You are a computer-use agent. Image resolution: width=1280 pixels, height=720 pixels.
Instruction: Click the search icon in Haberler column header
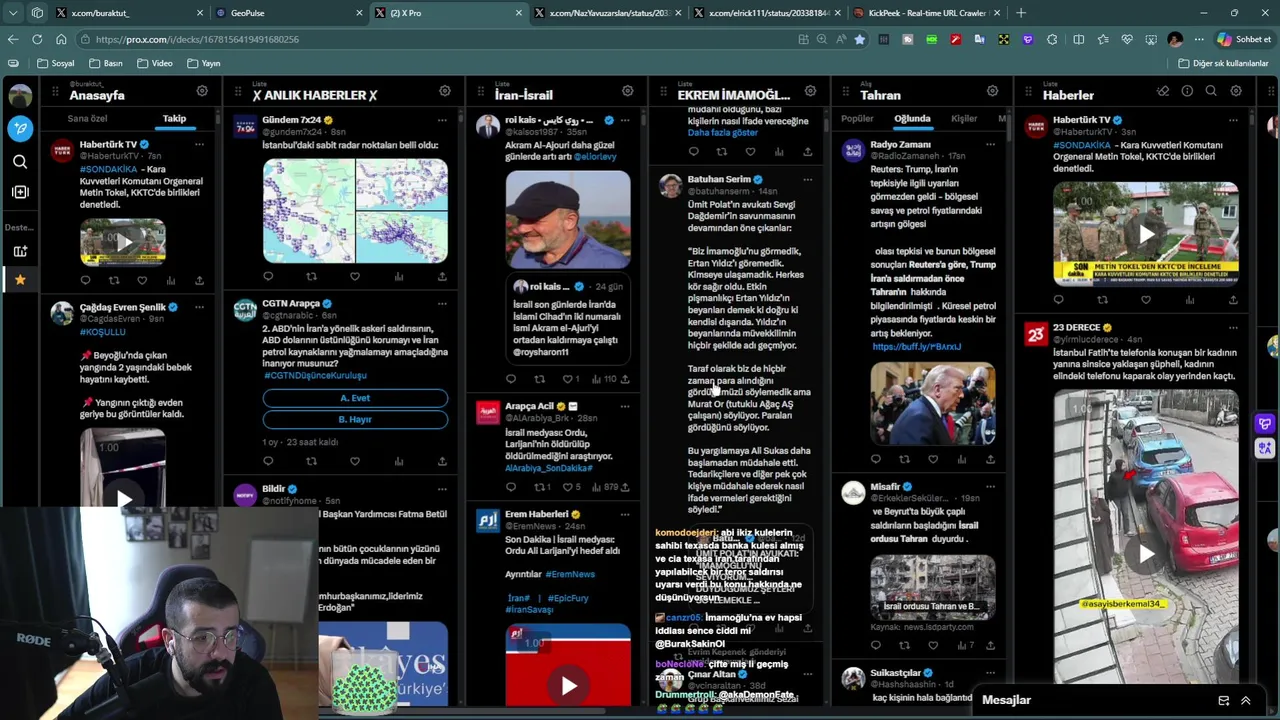pyautogui.click(x=1211, y=91)
